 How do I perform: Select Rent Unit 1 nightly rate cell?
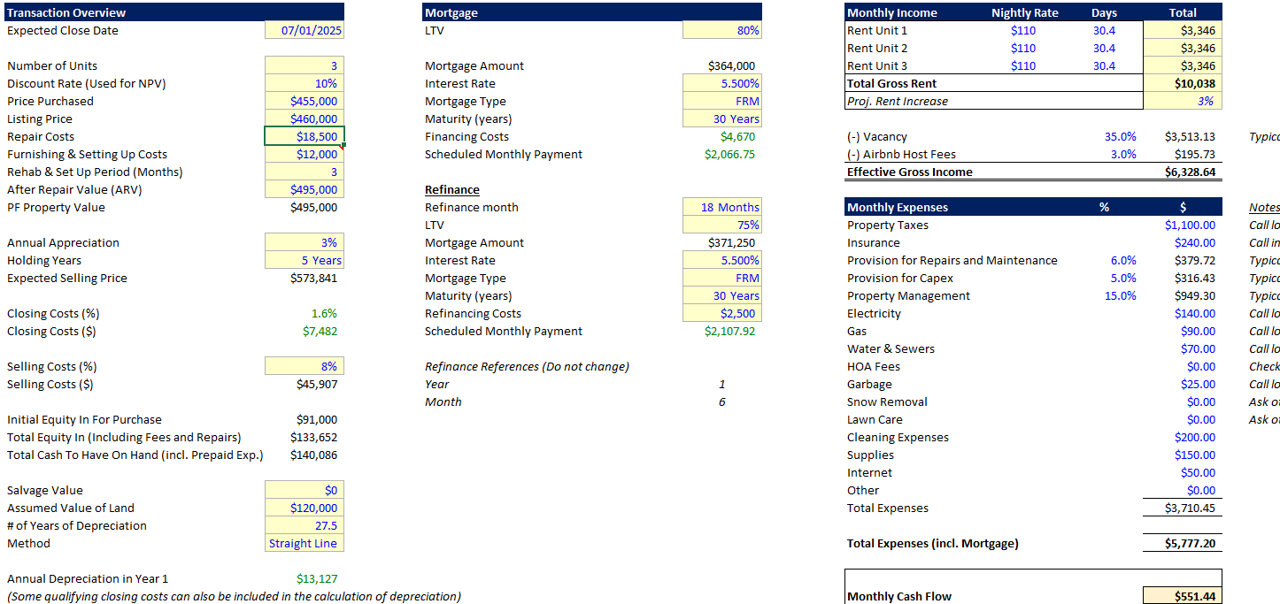[x=1022, y=31]
